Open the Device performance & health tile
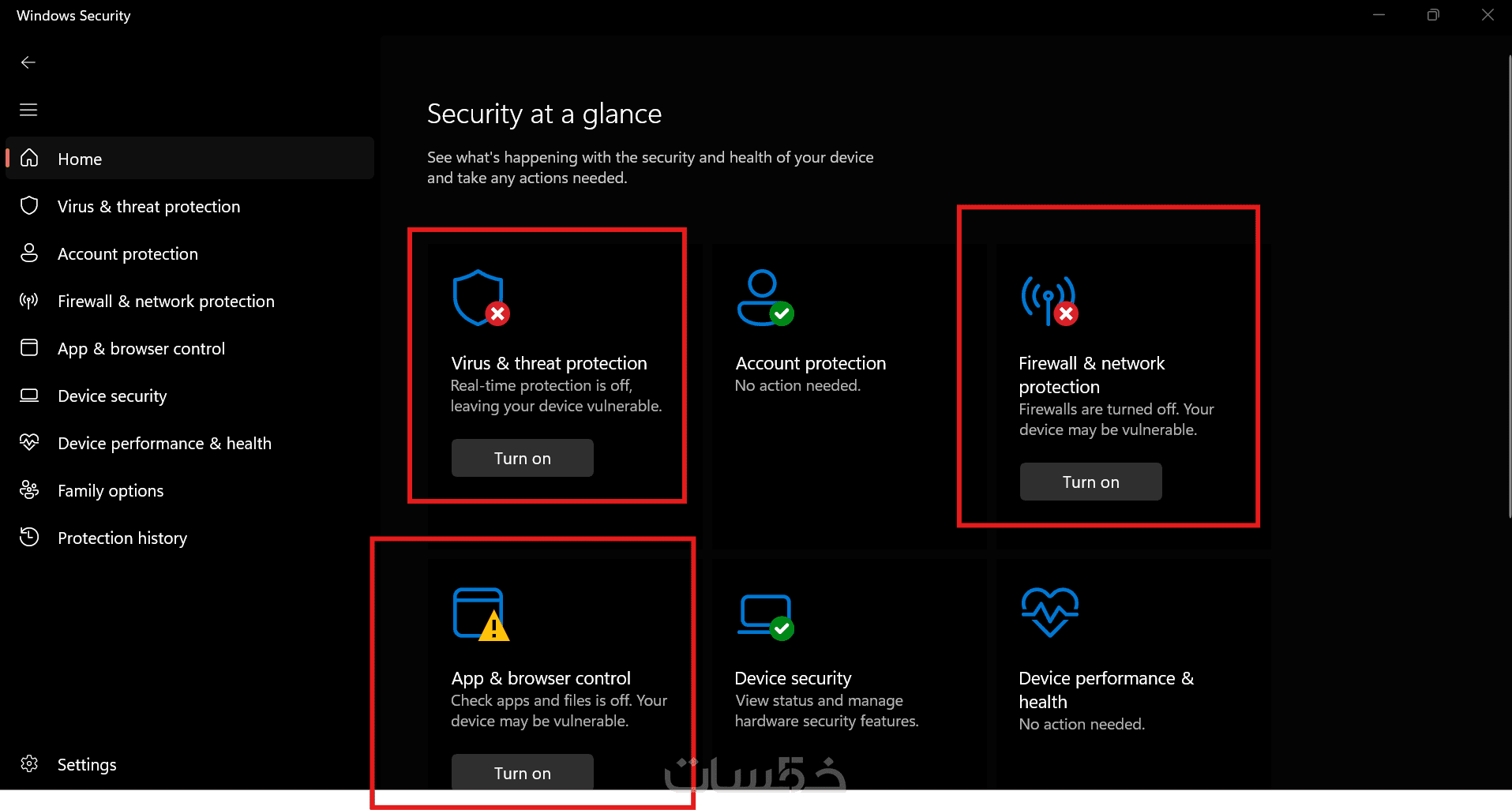 [x=1105, y=689]
